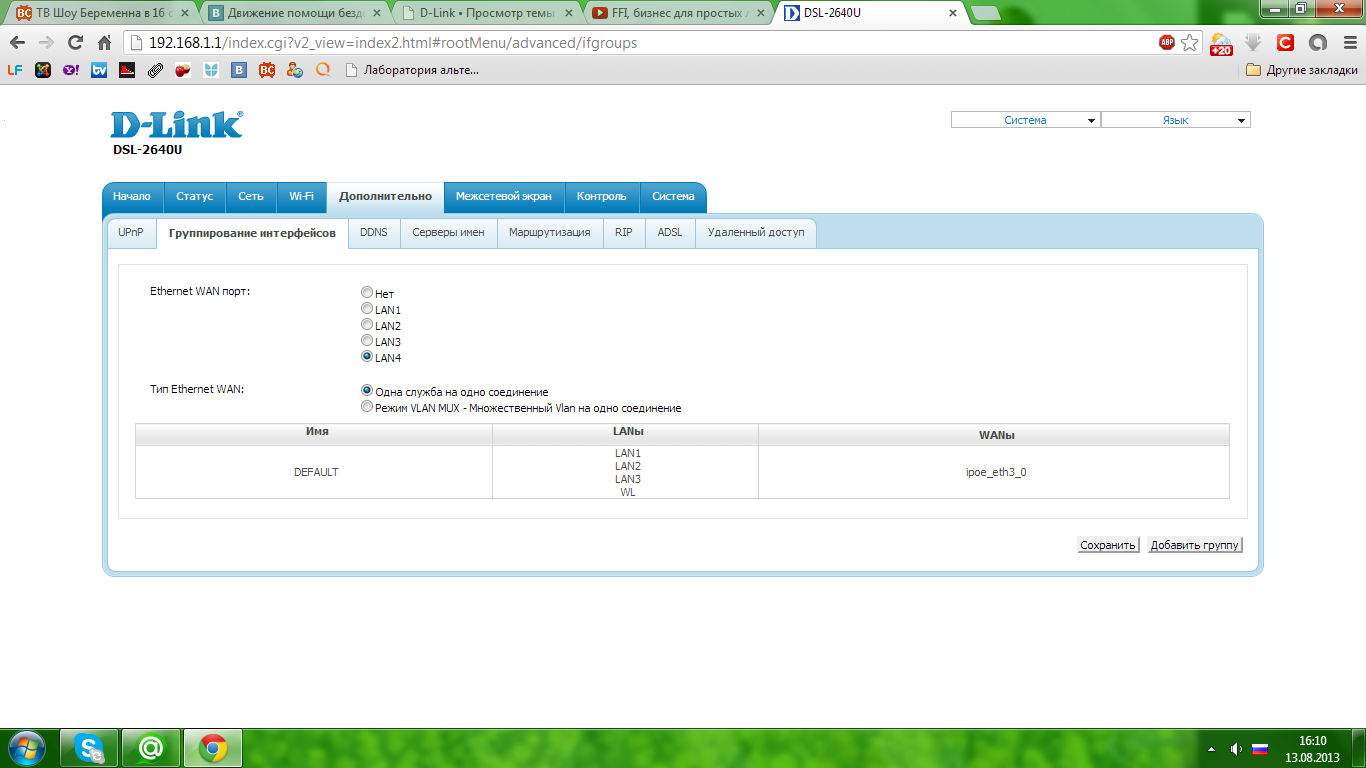Open the LF bookmark
This screenshot has height=768, width=1366.
15,70
